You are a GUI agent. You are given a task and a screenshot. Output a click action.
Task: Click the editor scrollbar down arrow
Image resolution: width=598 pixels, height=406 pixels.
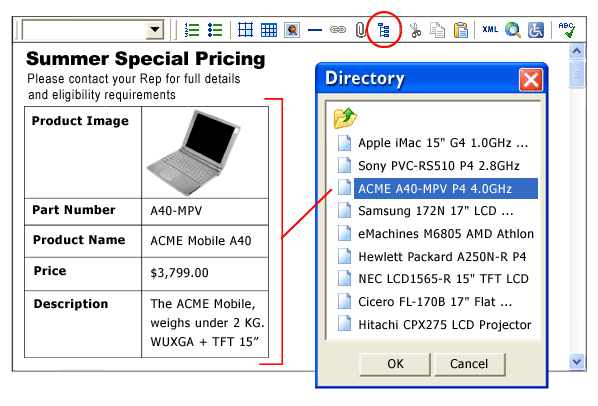pos(577,361)
